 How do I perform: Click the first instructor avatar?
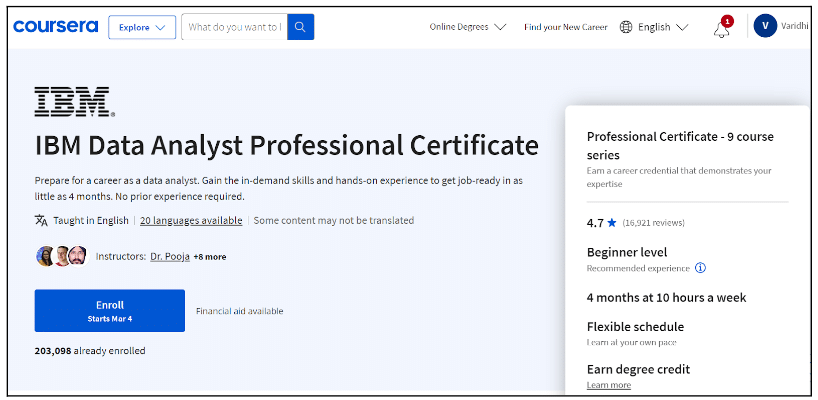click(x=45, y=256)
